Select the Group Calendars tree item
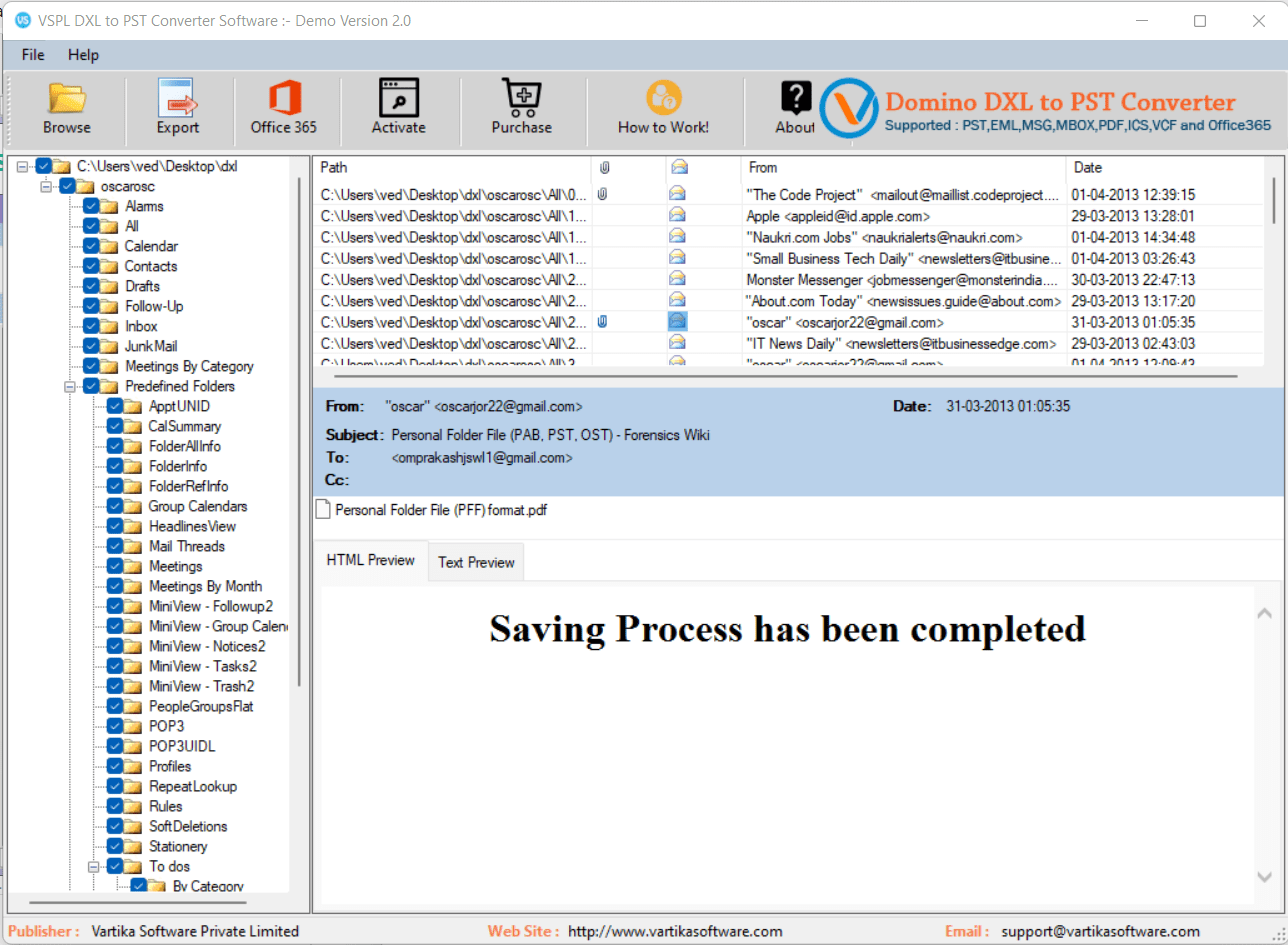1288x945 pixels. click(x=198, y=506)
